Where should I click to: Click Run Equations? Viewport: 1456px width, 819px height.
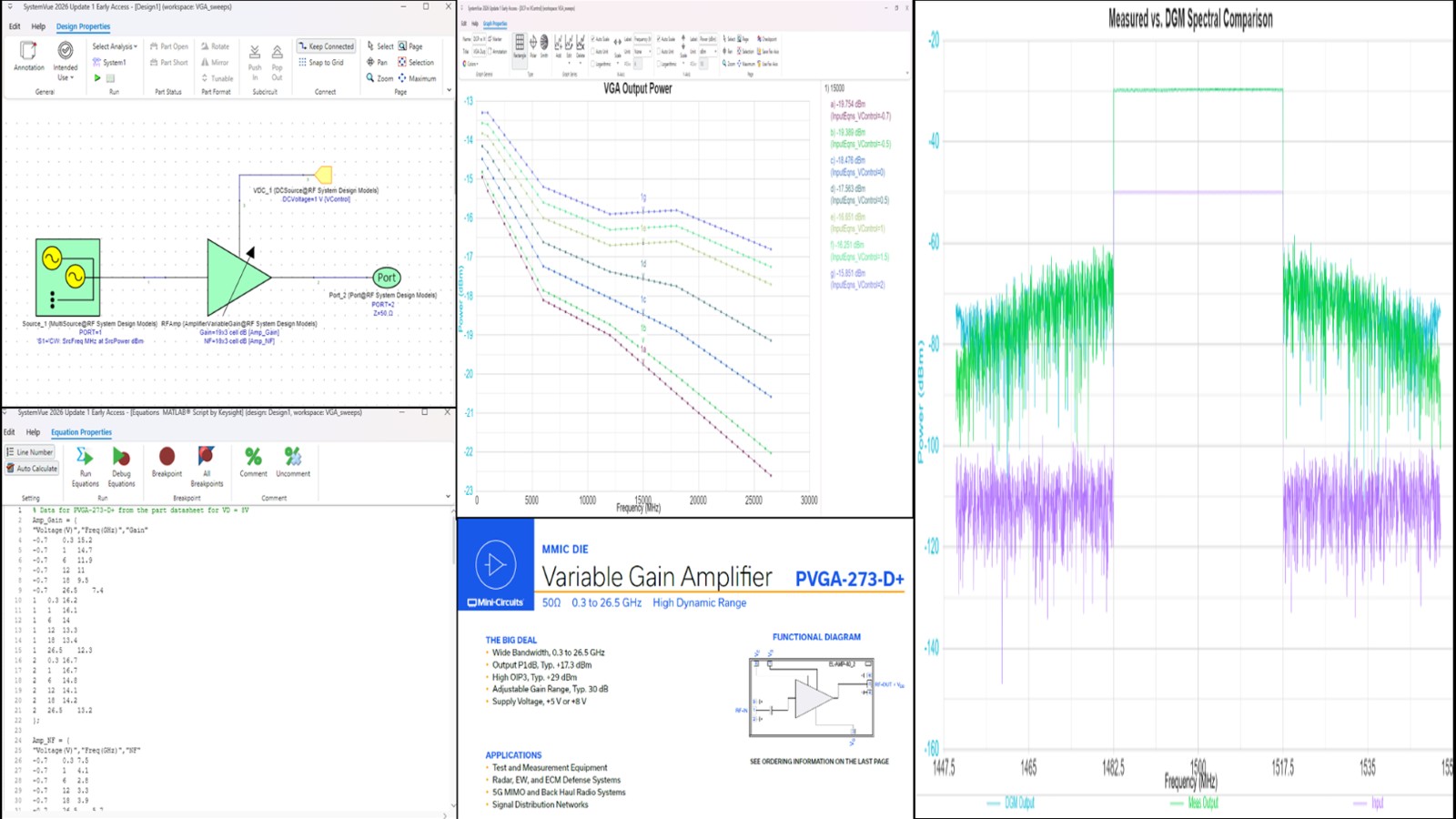pos(85,467)
